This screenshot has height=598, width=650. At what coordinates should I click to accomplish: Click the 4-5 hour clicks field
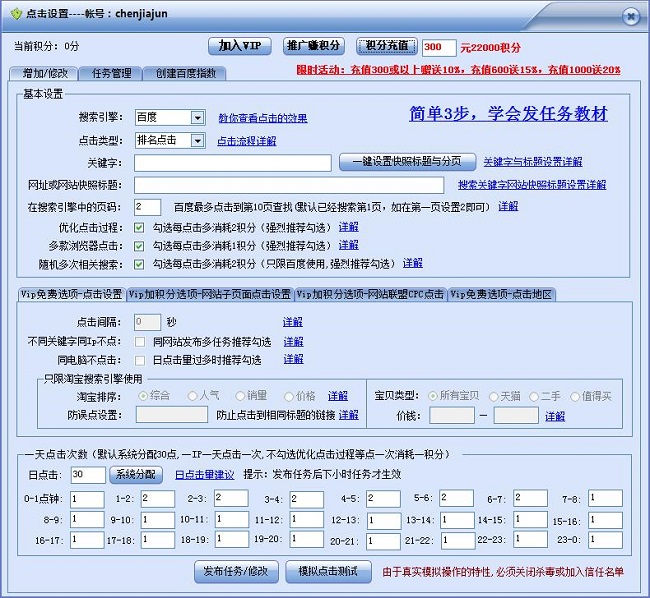[x=383, y=499]
